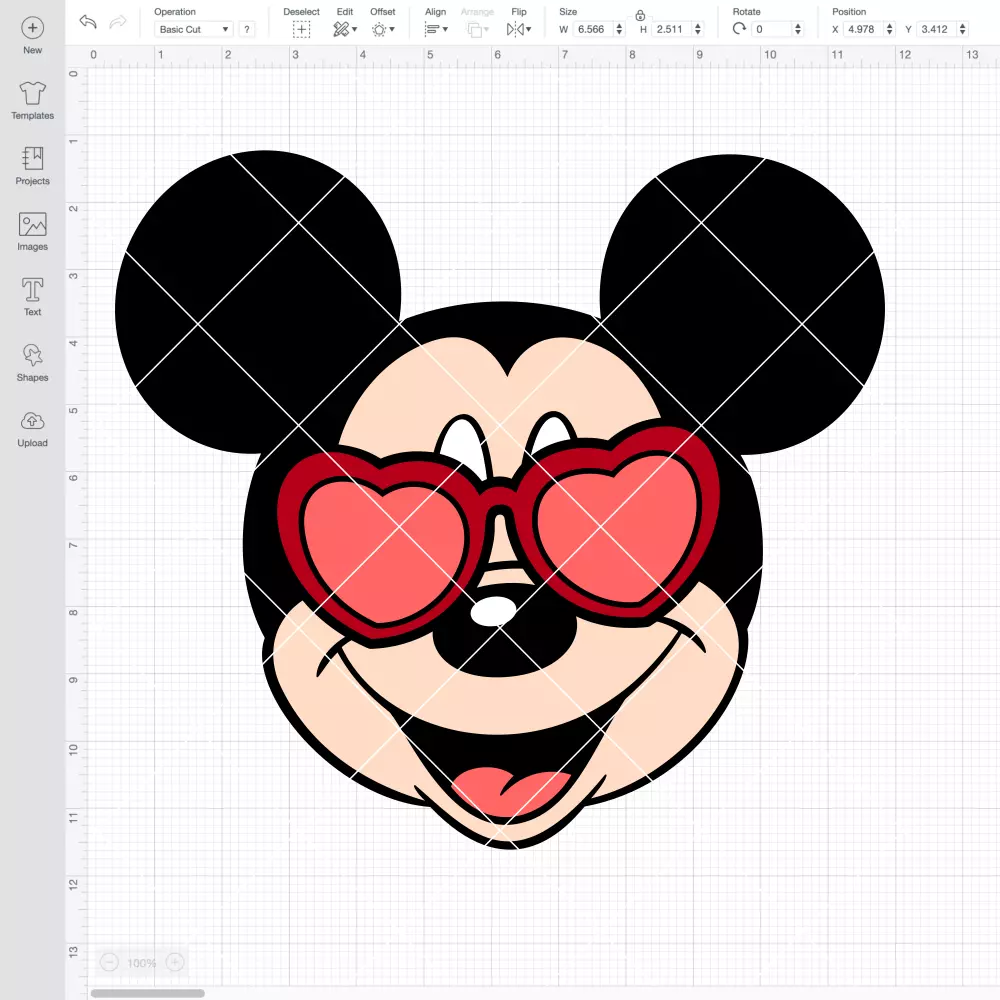
Task: Click the Deselect icon
Action: [x=302, y=29]
